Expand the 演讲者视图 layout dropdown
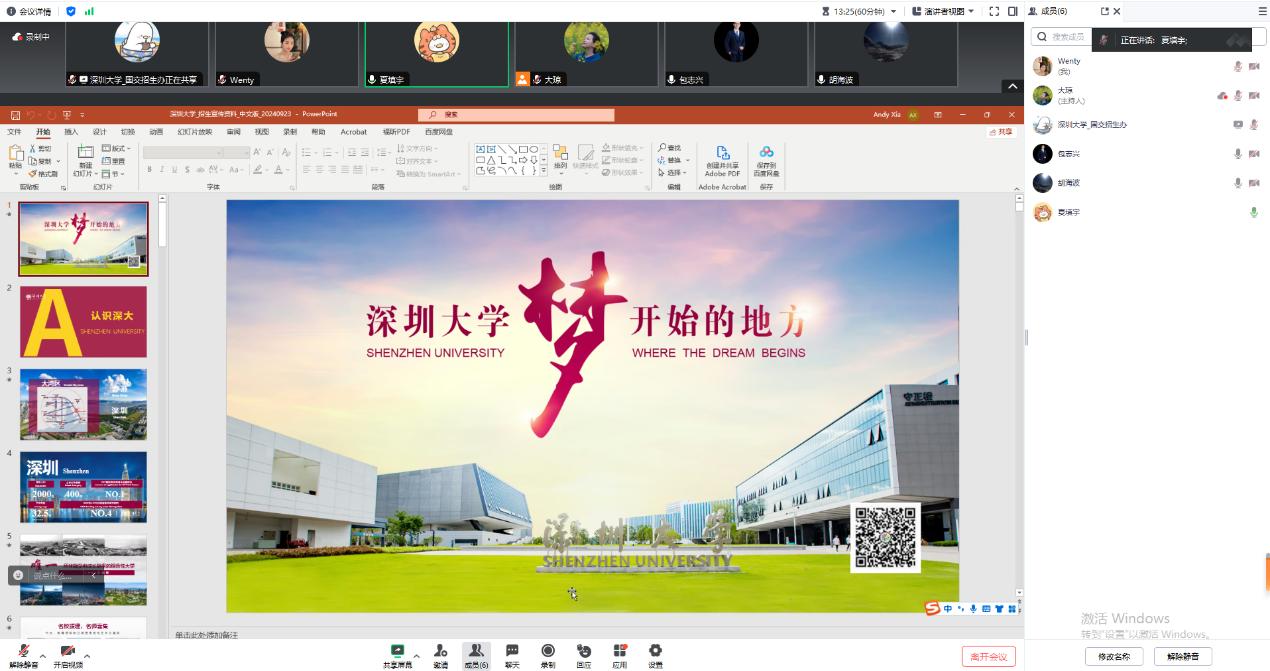 click(x=943, y=11)
